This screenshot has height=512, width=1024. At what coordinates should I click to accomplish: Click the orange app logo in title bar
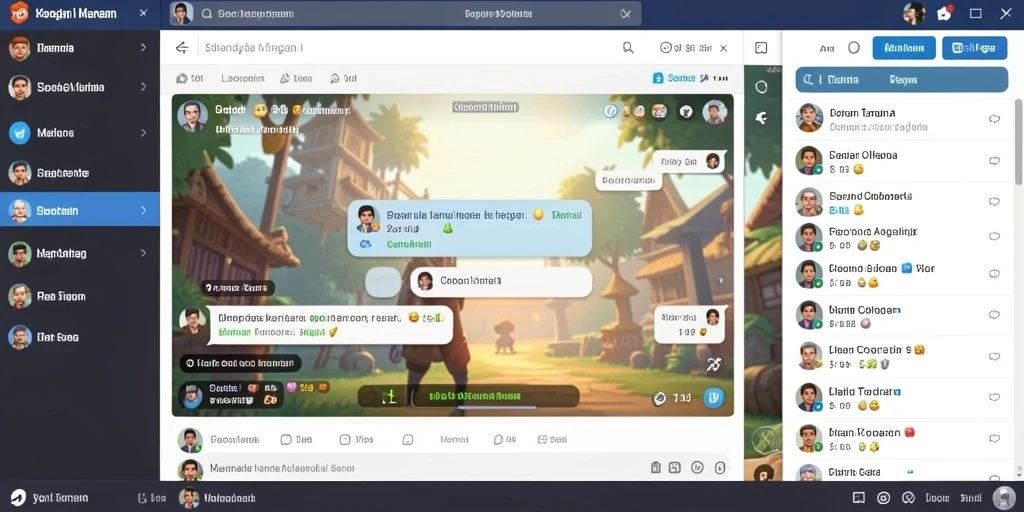pos(19,12)
